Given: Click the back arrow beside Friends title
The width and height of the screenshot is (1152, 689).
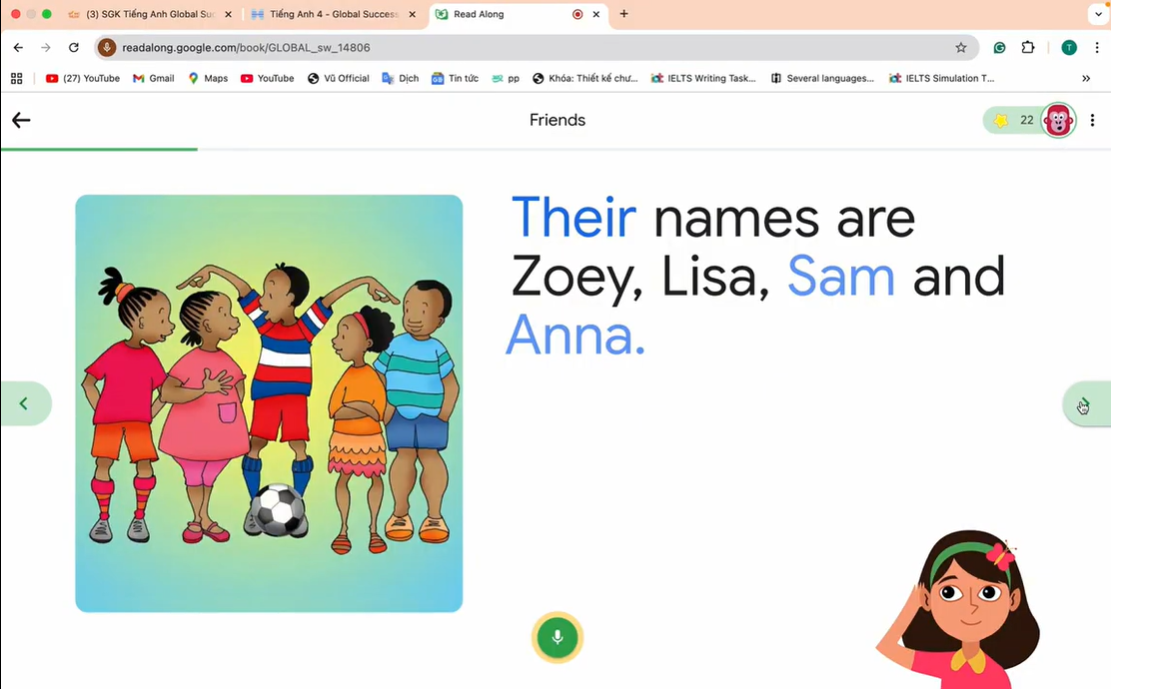Looking at the screenshot, I should click(x=21, y=120).
